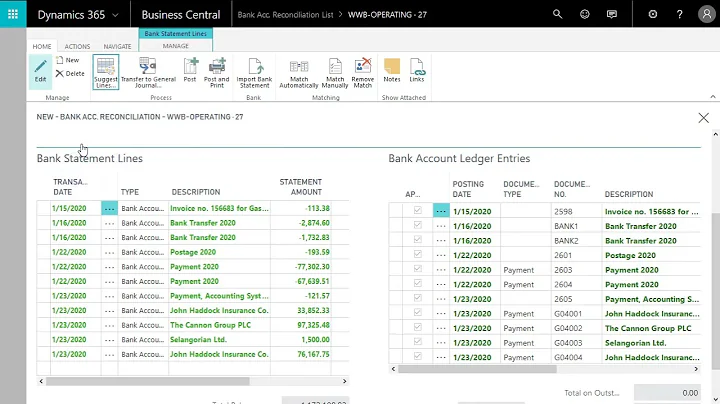This screenshot has height=404, width=720.
Task: Toggle applied checkbox for entry 2598
Action: coord(417,210)
